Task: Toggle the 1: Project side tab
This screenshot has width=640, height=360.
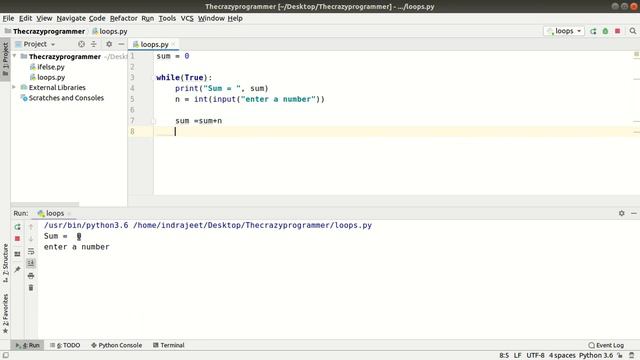Action: (x=5, y=60)
